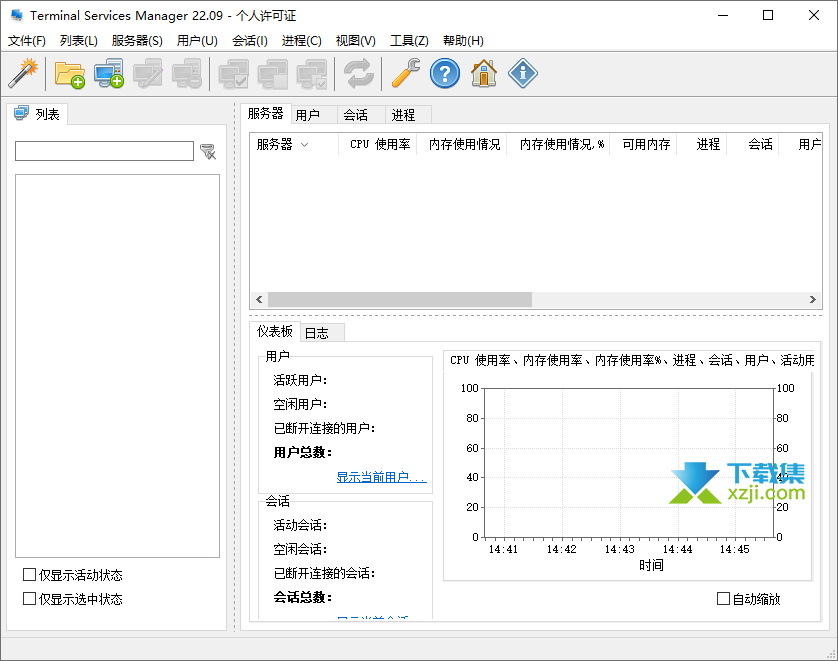Switch to the 会话 tab
The height and width of the screenshot is (661, 838).
361,115
